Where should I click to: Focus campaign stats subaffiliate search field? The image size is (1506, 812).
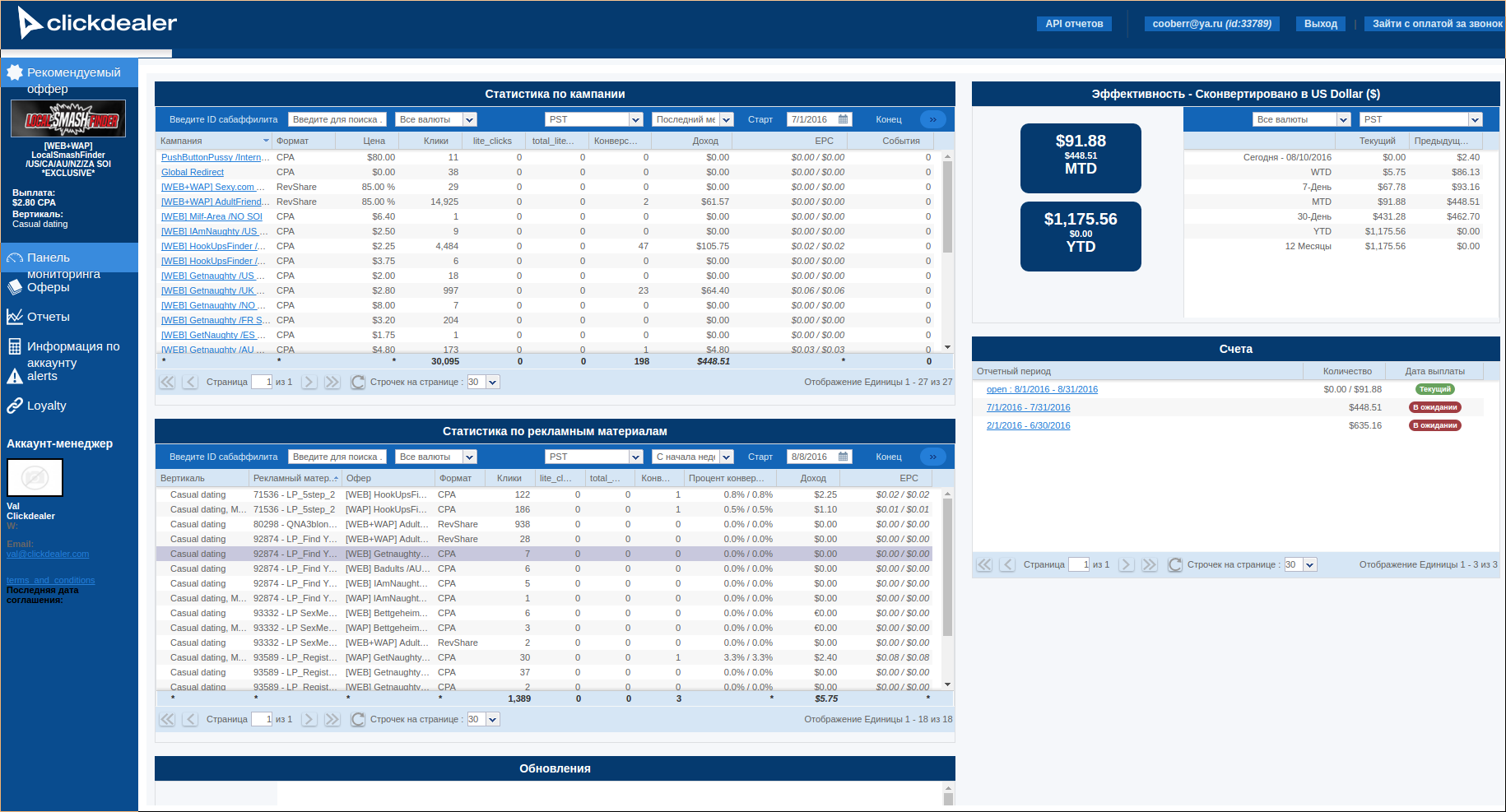(x=337, y=119)
